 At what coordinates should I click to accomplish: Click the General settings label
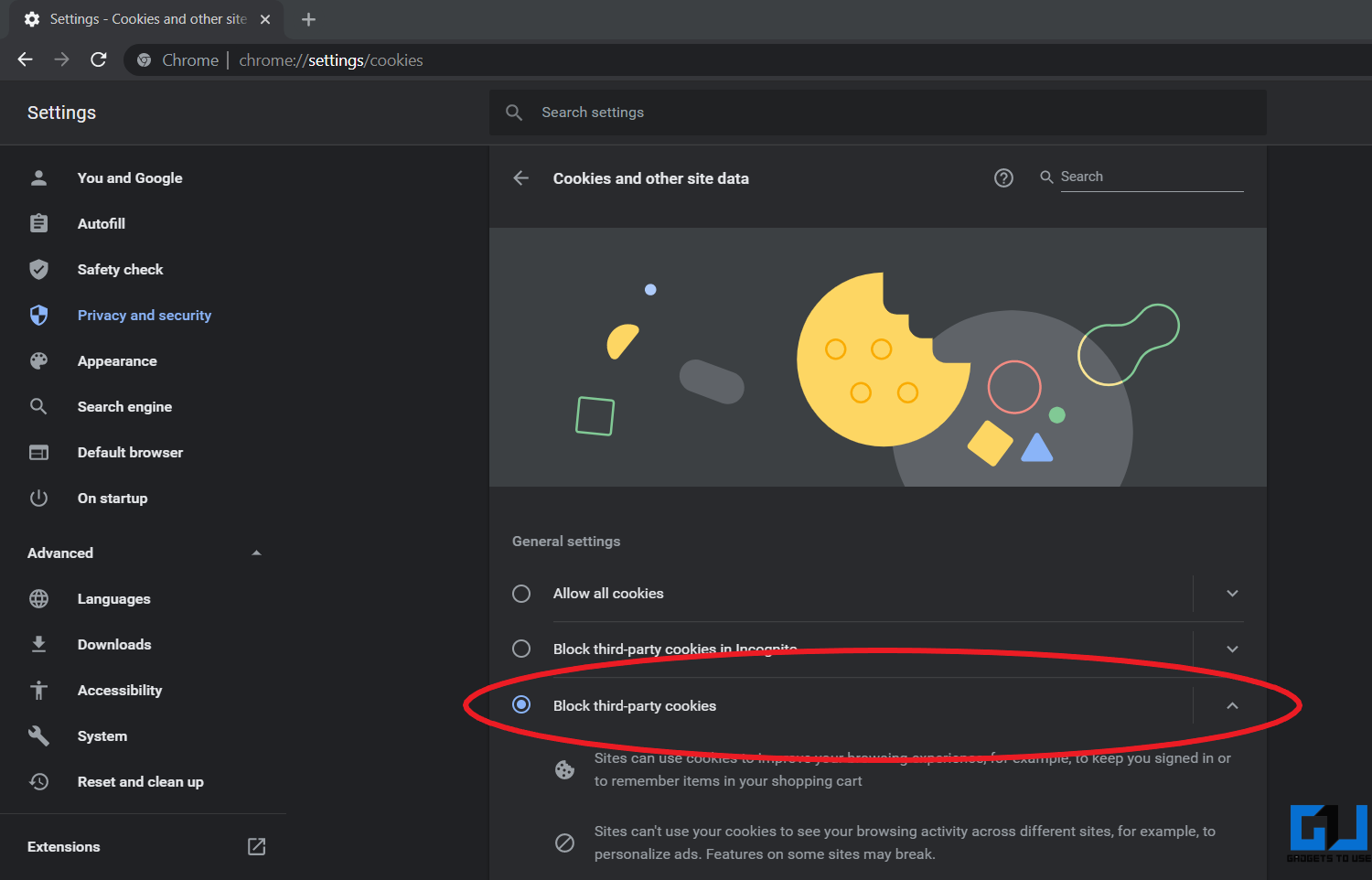(566, 542)
